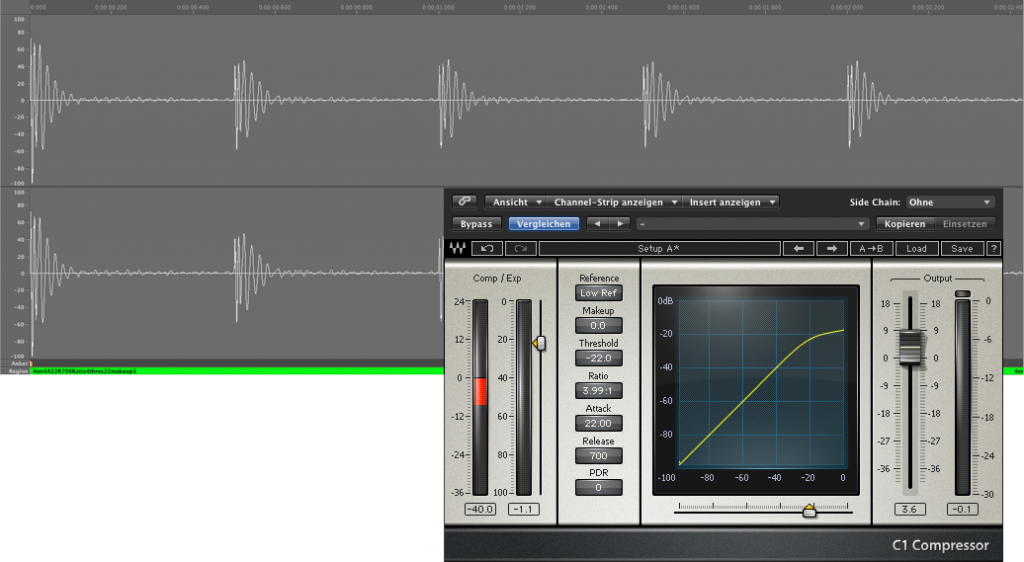Screen dimensions: 1024x562
Task: Toggle the Bypass button
Action: click(476, 223)
